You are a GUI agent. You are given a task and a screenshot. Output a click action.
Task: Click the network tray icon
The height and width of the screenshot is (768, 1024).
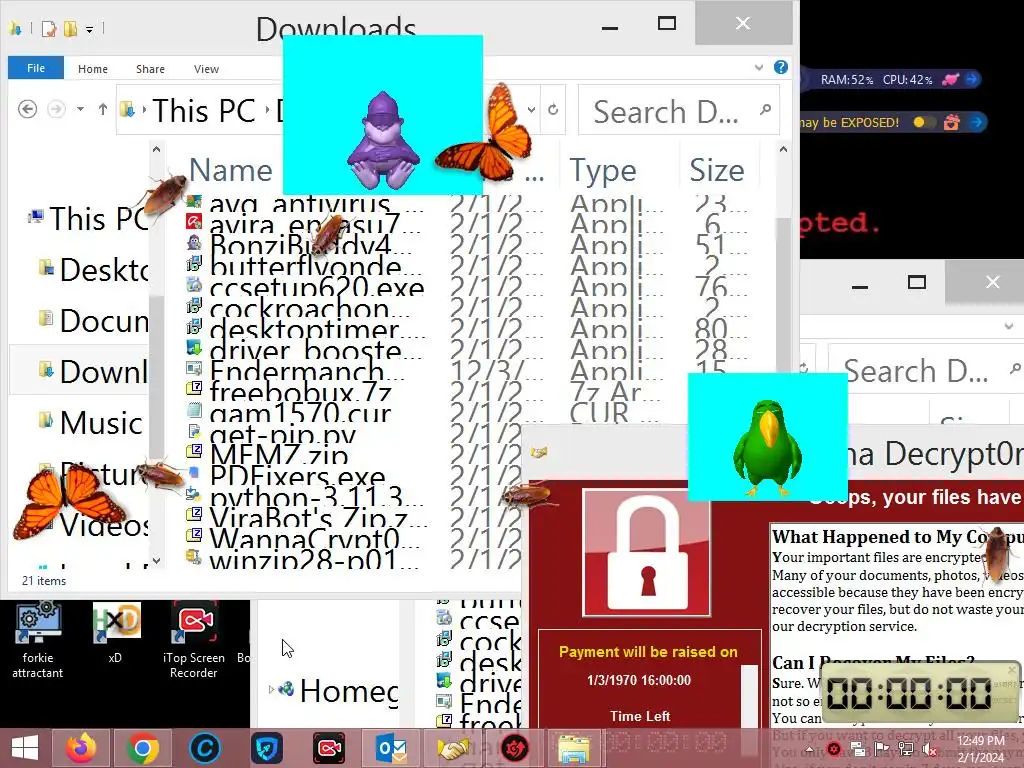(906, 749)
